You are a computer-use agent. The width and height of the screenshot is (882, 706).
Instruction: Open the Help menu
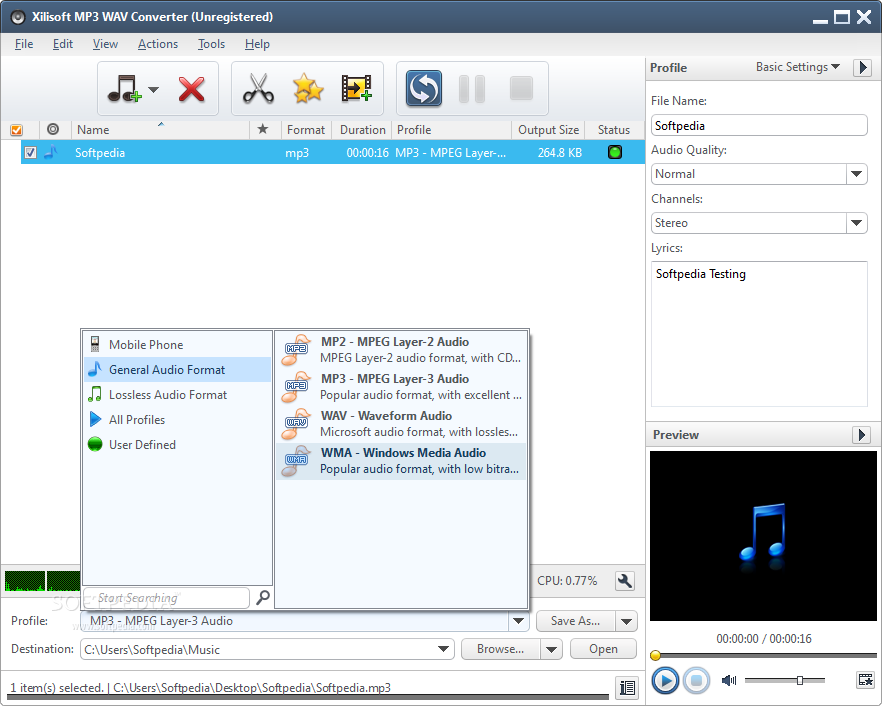click(x=257, y=44)
